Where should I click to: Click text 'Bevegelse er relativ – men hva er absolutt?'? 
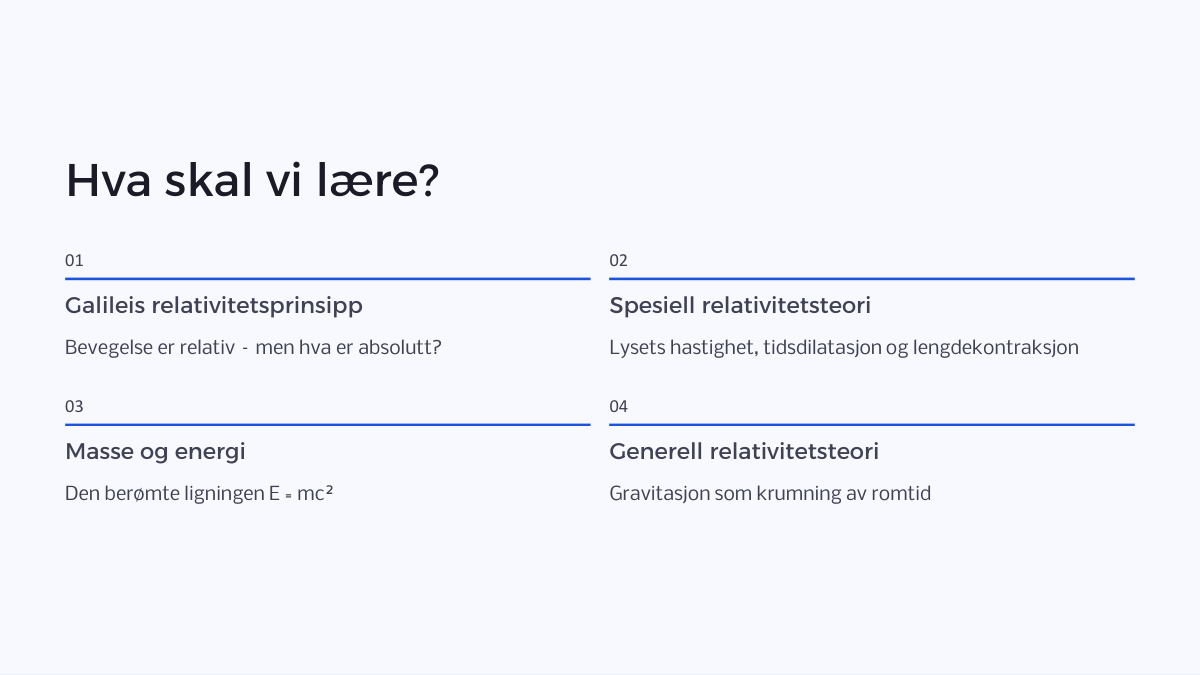point(253,348)
